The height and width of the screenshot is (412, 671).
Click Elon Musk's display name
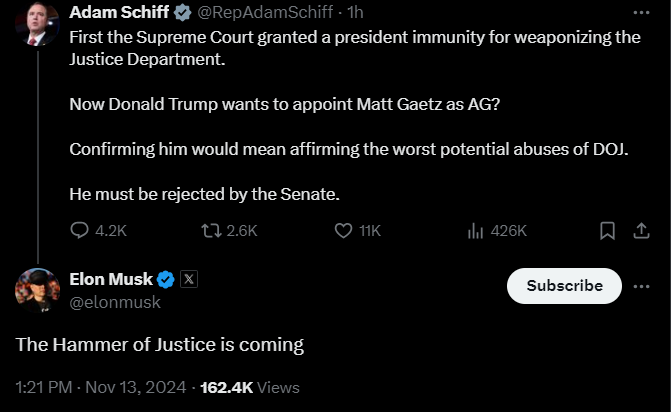(110, 279)
